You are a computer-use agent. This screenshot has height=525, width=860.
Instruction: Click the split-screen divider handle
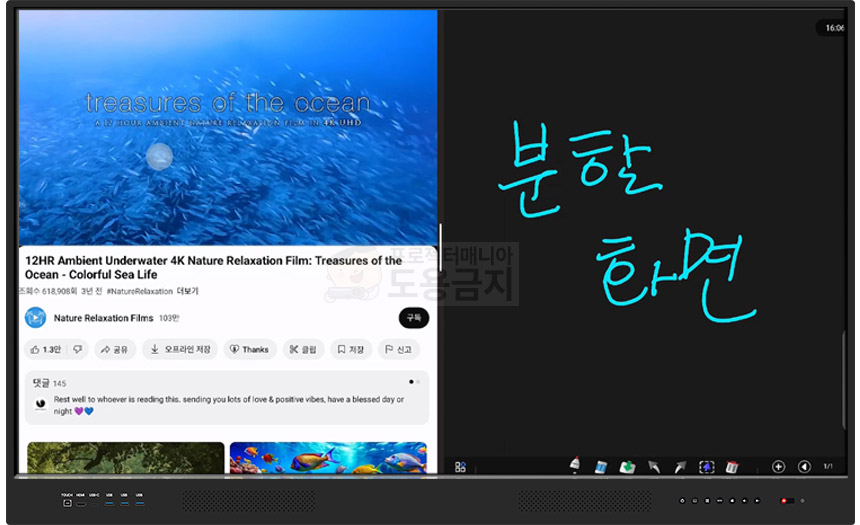click(x=440, y=247)
